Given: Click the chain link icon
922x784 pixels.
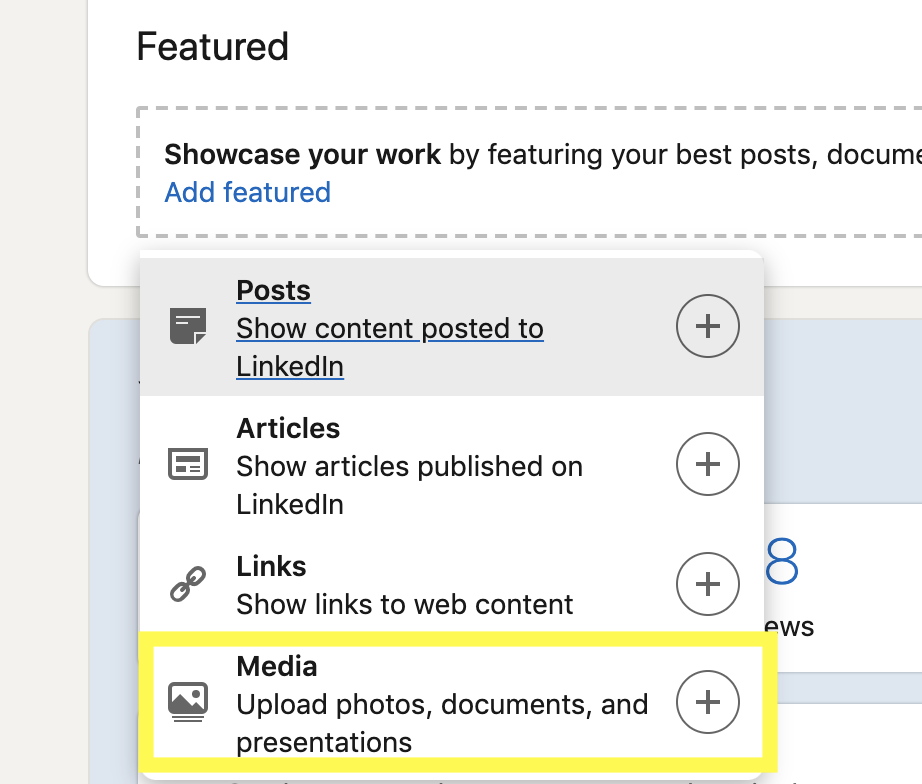Looking at the screenshot, I should 188,584.
